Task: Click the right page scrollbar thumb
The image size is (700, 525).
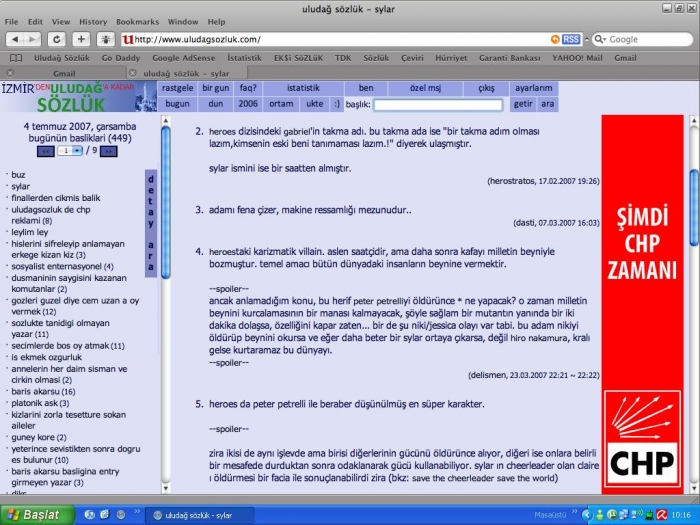Action: tap(694, 208)
